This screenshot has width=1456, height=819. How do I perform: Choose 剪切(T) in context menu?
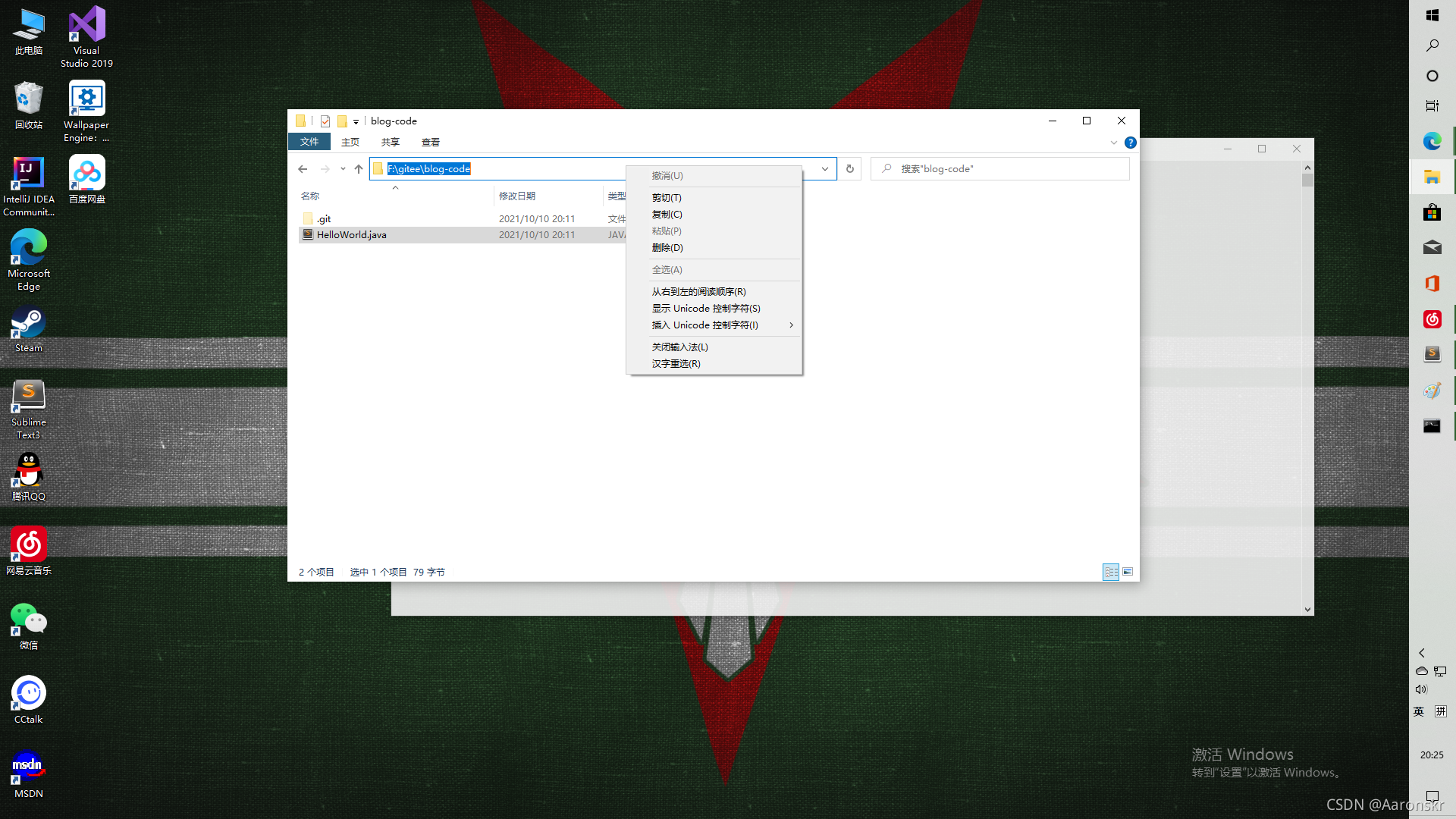coord(714,197)
